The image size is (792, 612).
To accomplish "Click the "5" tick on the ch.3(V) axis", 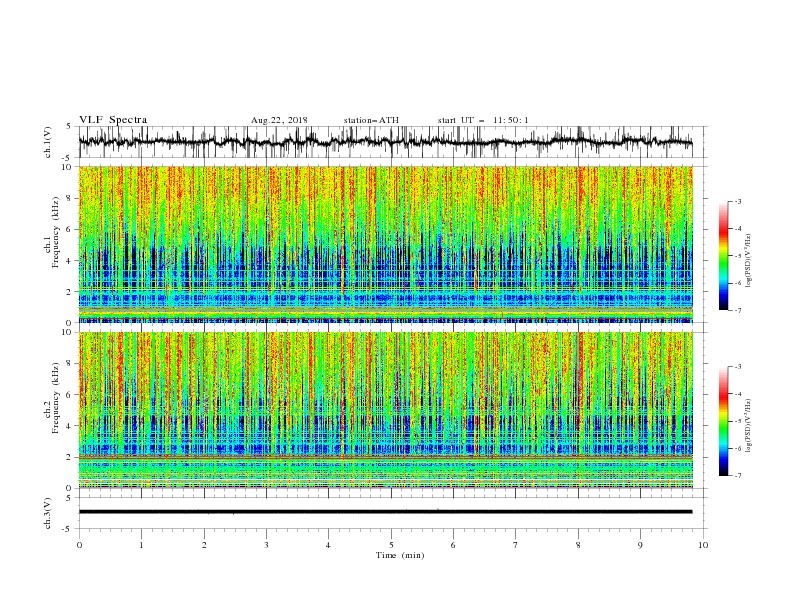I will click(69, 497).
